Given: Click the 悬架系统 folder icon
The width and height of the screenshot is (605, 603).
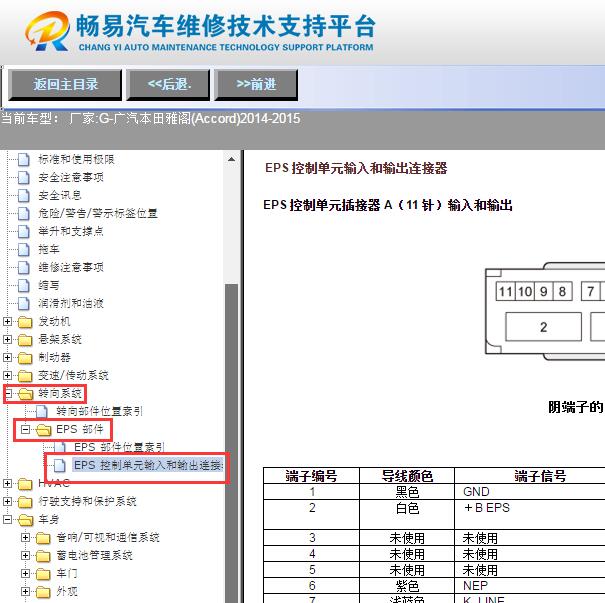Looking at the screenshot, I should [x=25, y=340].
